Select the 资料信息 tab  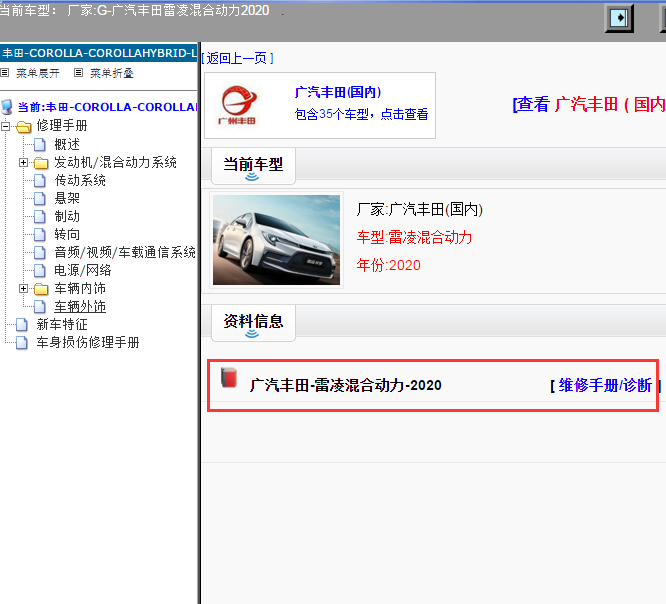click(253, 321)
